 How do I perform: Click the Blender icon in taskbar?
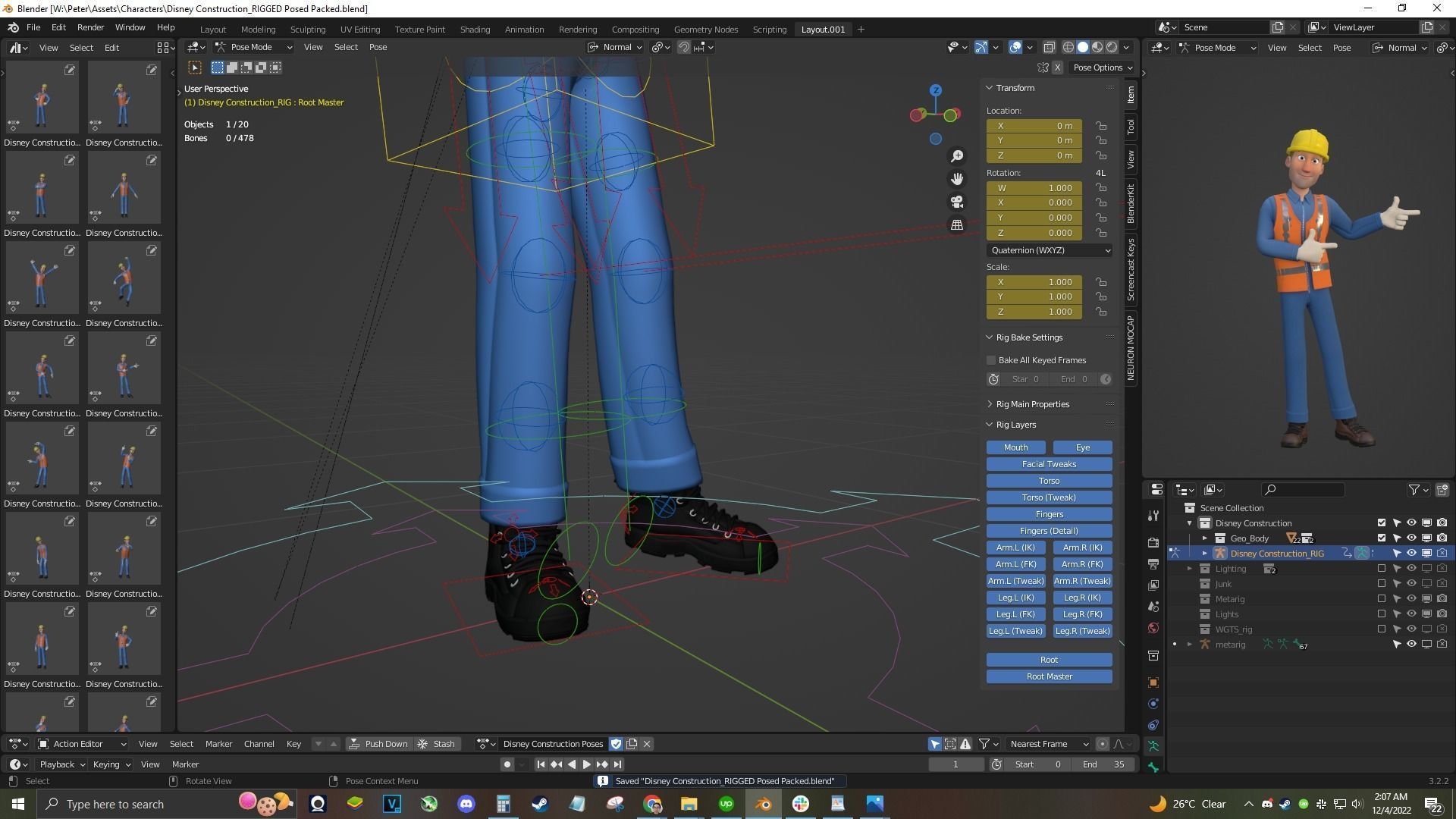click(763, 804)
